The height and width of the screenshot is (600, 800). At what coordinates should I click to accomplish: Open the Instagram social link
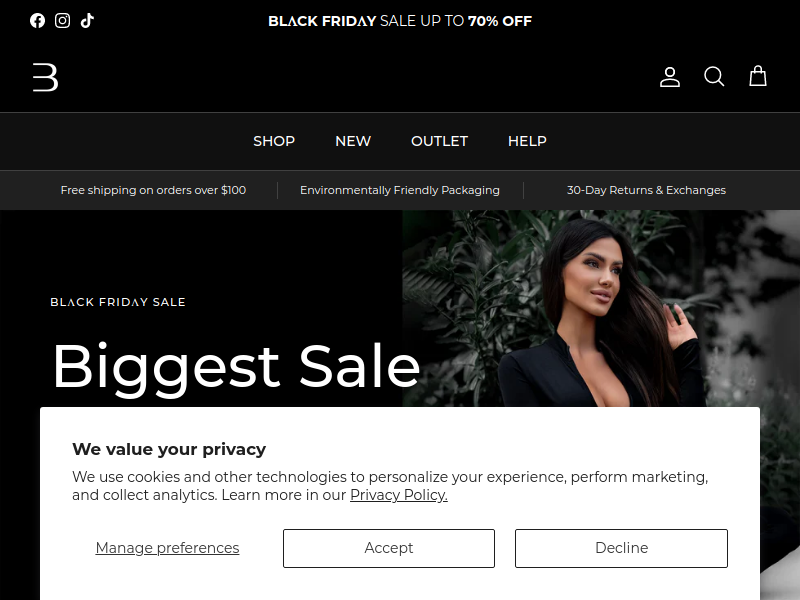[62, 20]
